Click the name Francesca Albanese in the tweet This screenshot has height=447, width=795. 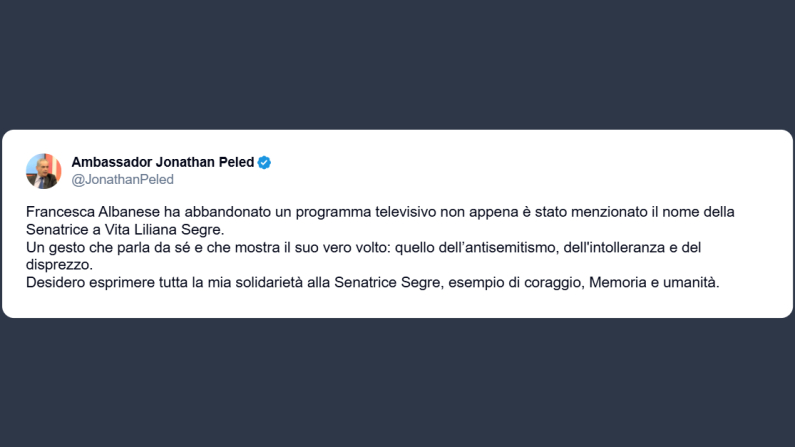(87, 213)
